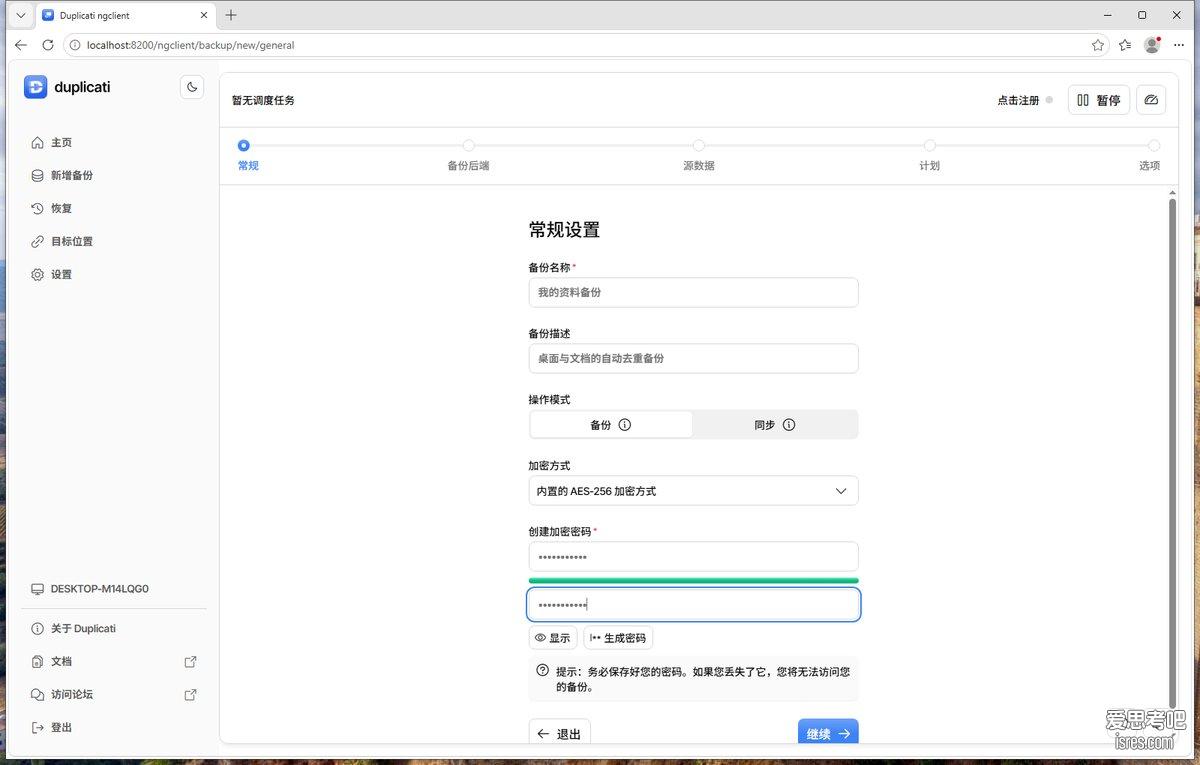Close the Duplicati ngclient tab
Image resolution: width=1200 pixels, height=765 pixels.
pos(204,15)
